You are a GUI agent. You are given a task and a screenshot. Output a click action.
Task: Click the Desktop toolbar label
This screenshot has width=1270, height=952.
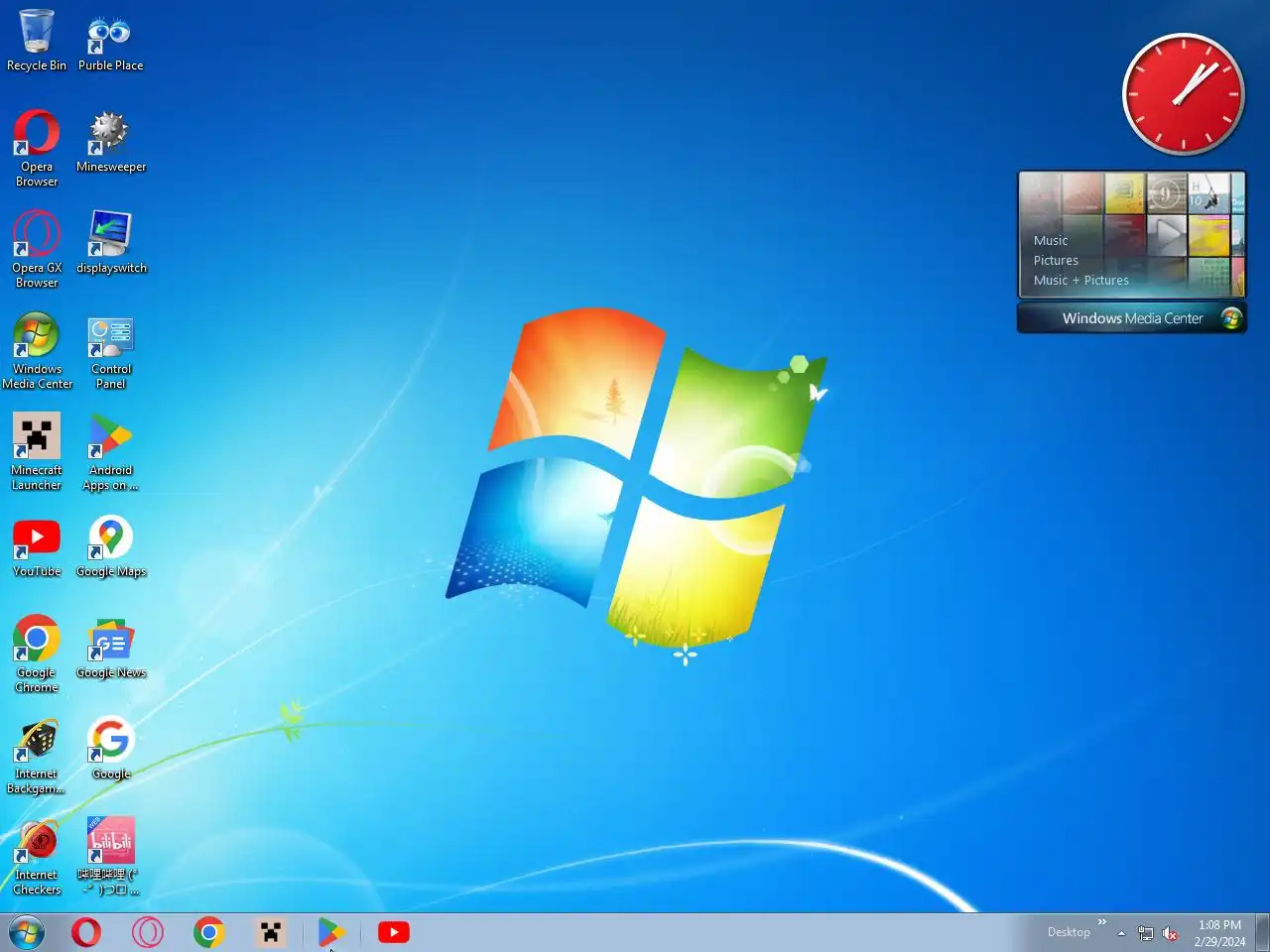point(1069,932)
